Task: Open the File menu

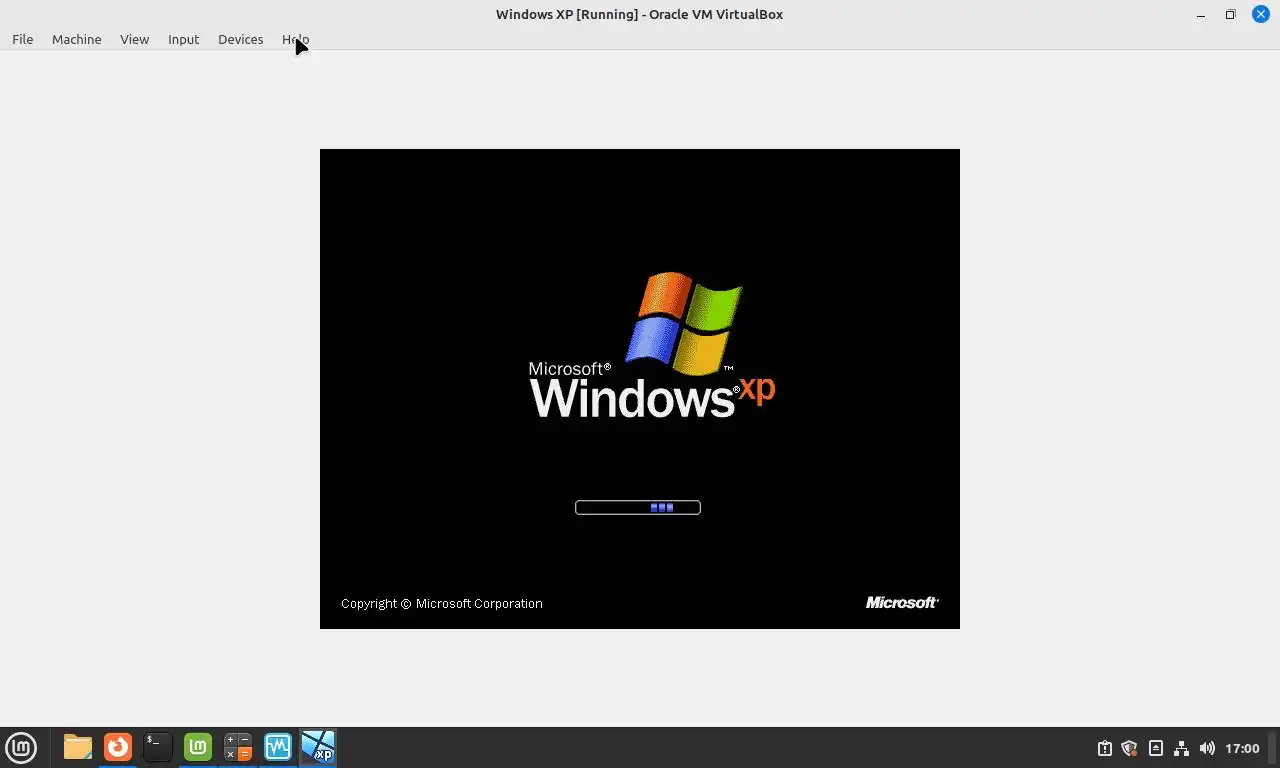Action: pos(22,39)
